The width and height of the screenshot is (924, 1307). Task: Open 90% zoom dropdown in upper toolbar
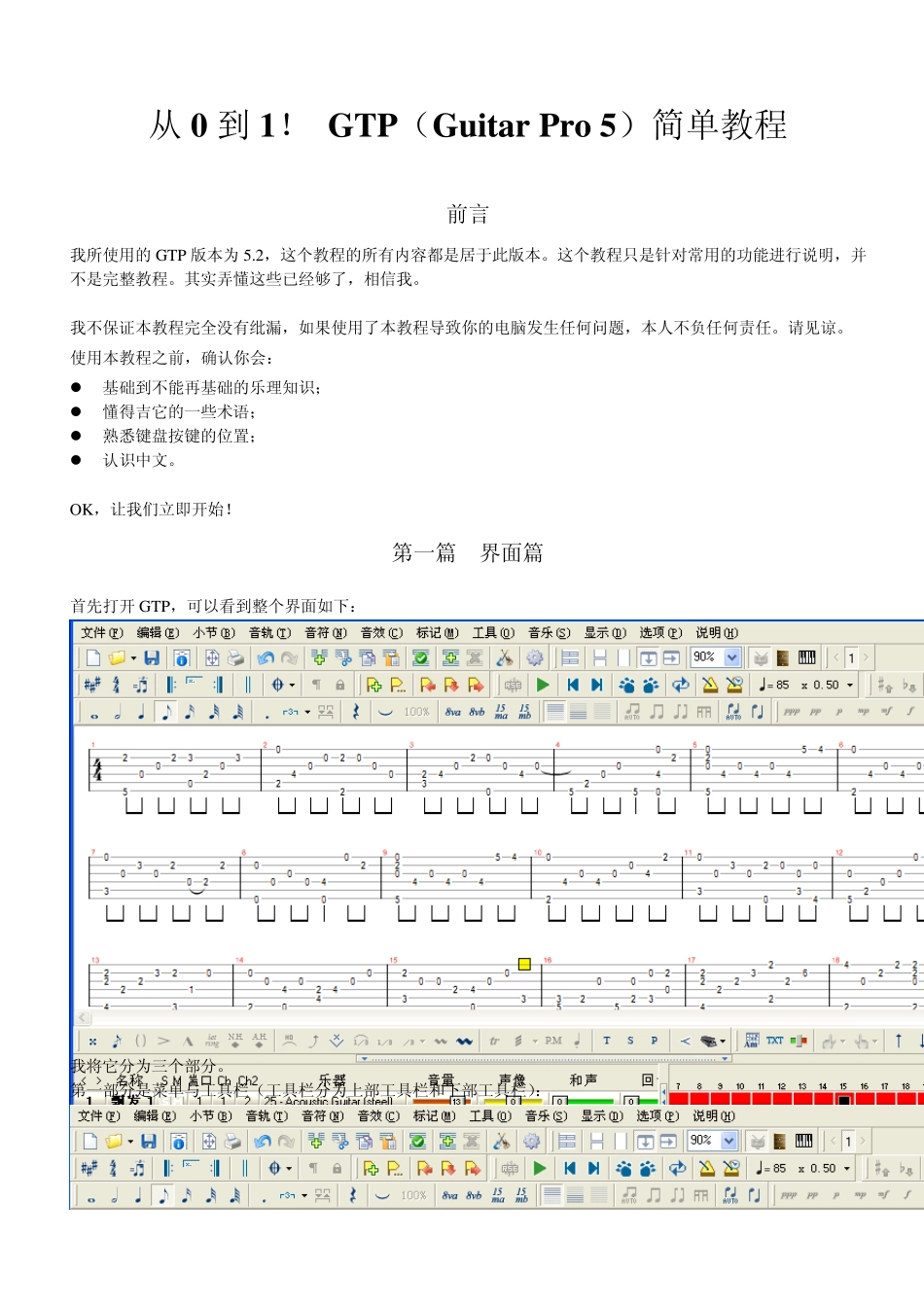tap(732, 658)
